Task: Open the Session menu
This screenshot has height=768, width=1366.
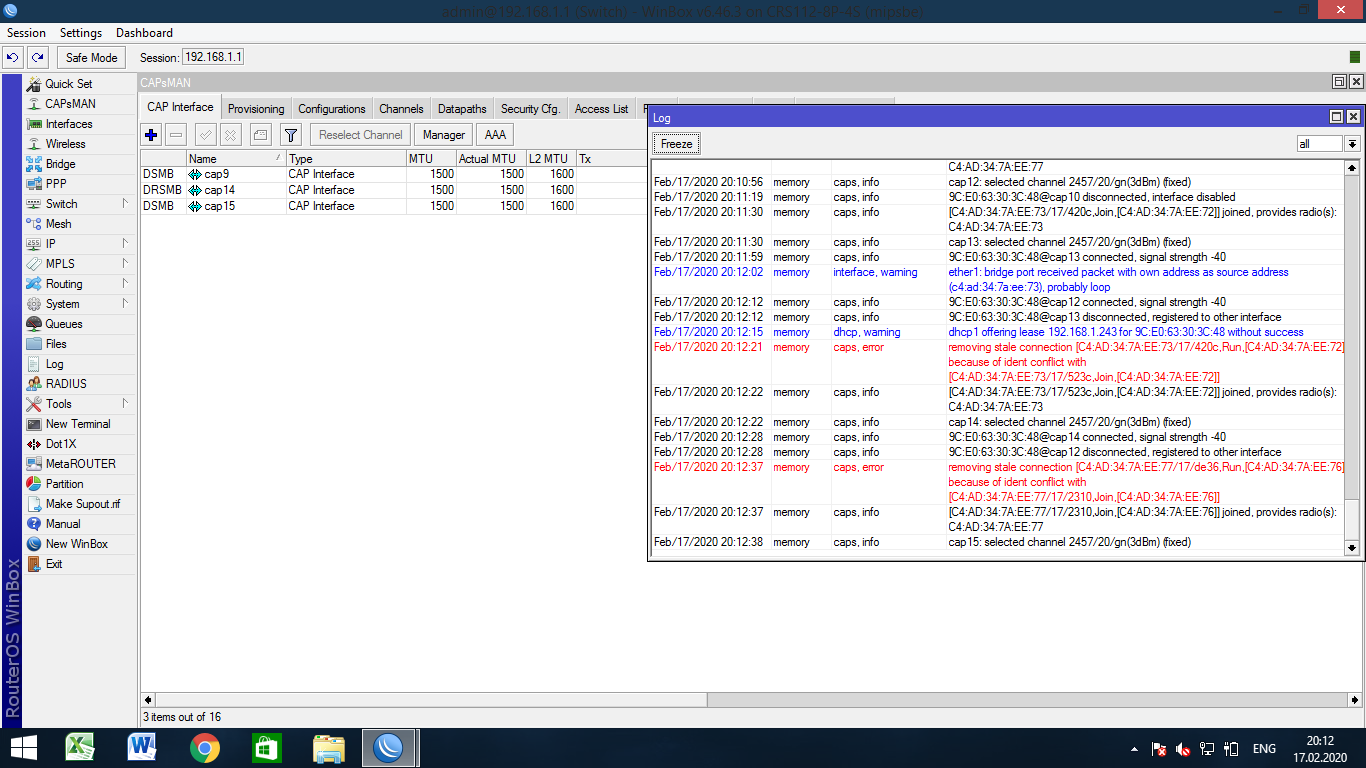Action: point(26,33)
